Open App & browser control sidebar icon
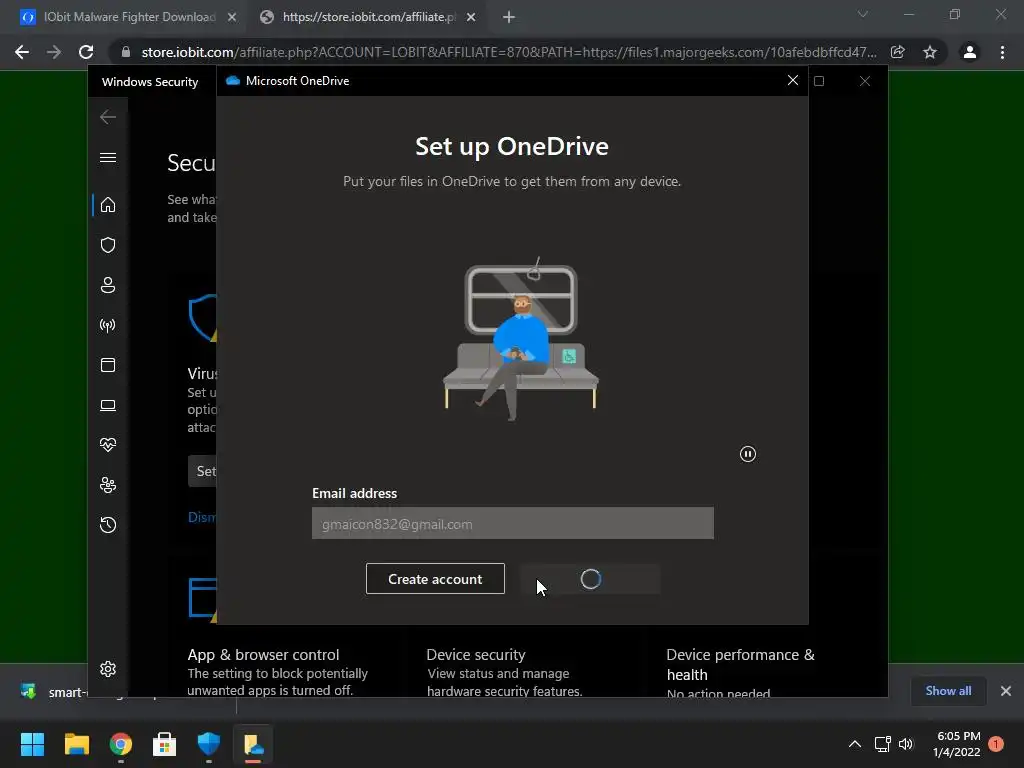The image size is (1024, 768). tap(108, 365)
